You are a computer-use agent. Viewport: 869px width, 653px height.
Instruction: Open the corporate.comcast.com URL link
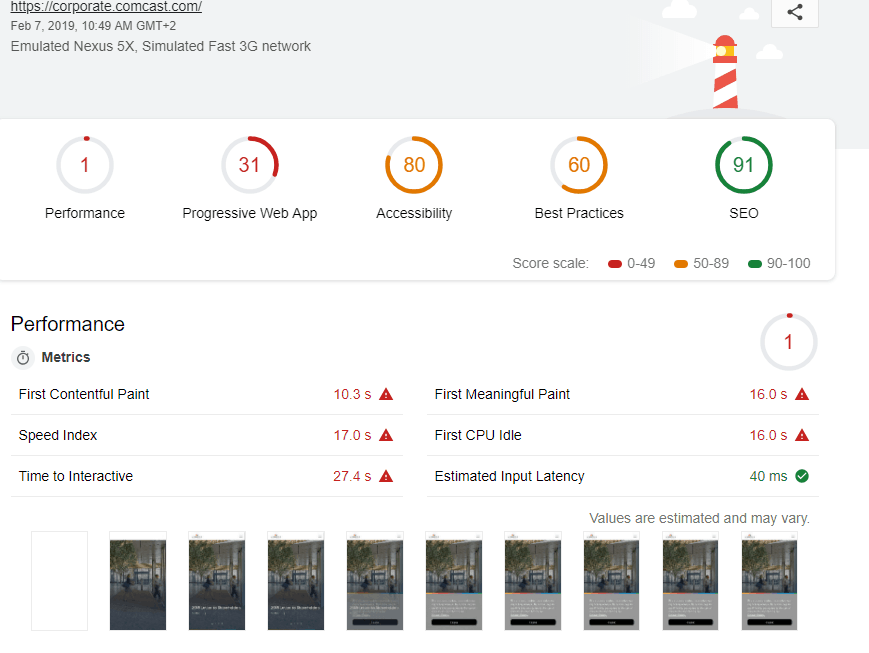pyautogui.click(x=106, y=7)
